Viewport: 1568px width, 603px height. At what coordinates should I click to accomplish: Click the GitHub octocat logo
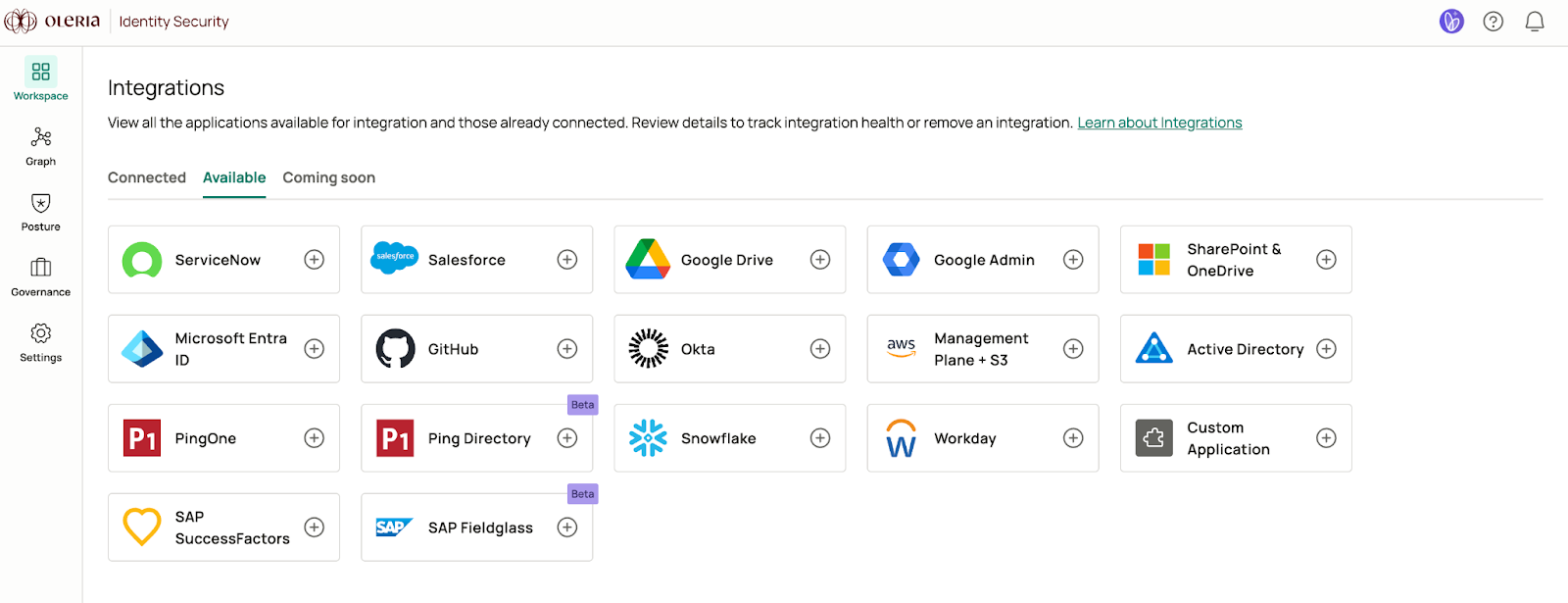click(x=395, y=348)
